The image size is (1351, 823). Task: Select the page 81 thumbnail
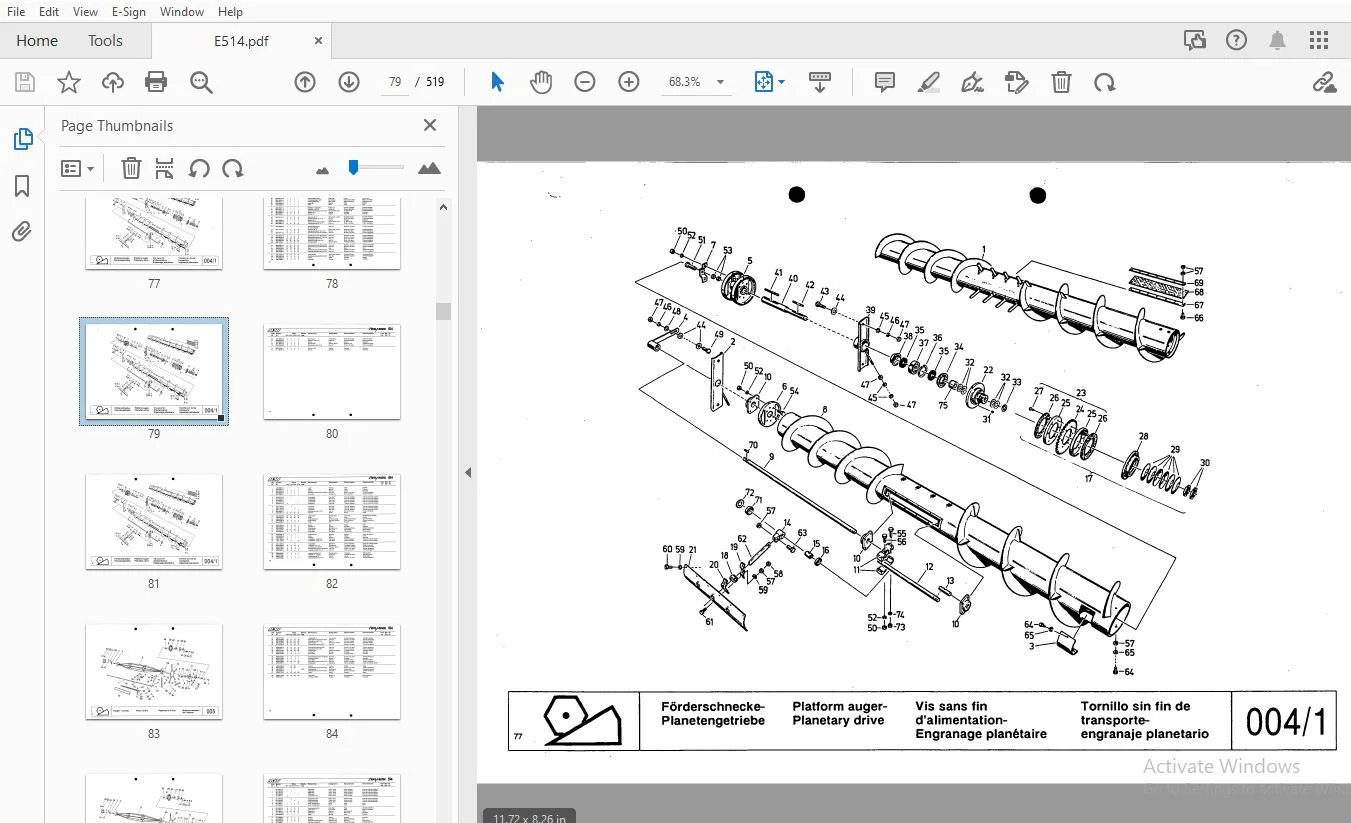click(154, 521)
